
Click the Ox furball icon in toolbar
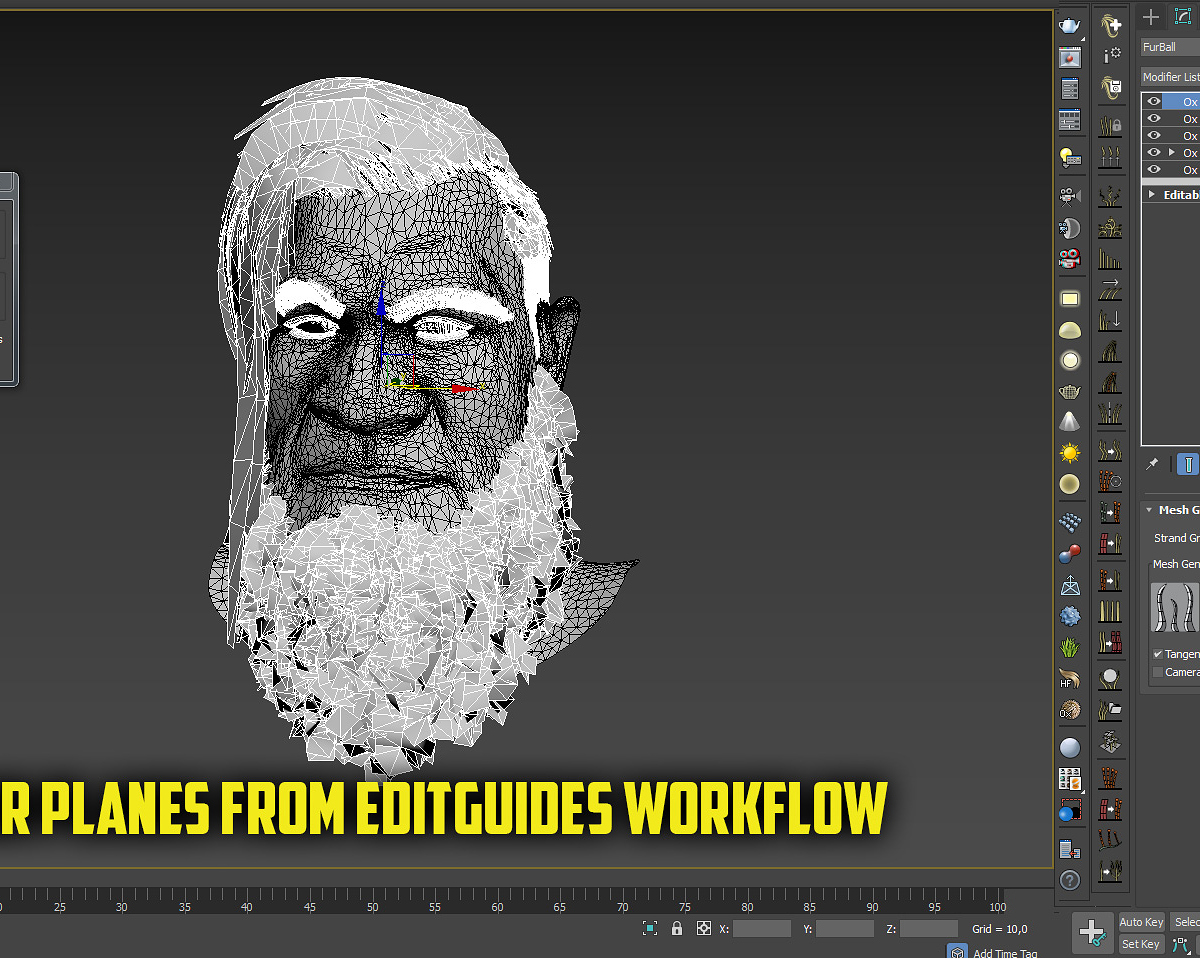pyautogui.click(x=1070, y=710)
